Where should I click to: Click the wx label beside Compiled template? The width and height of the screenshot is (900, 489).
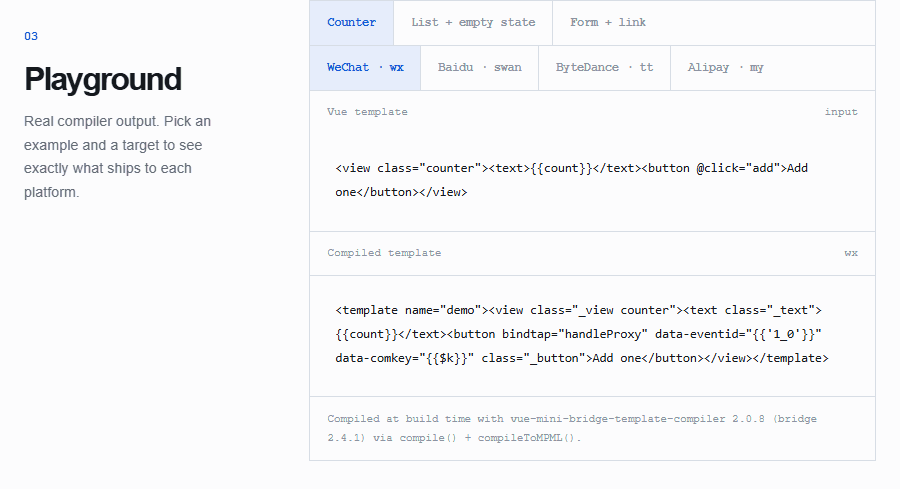(x=851, y=253)
